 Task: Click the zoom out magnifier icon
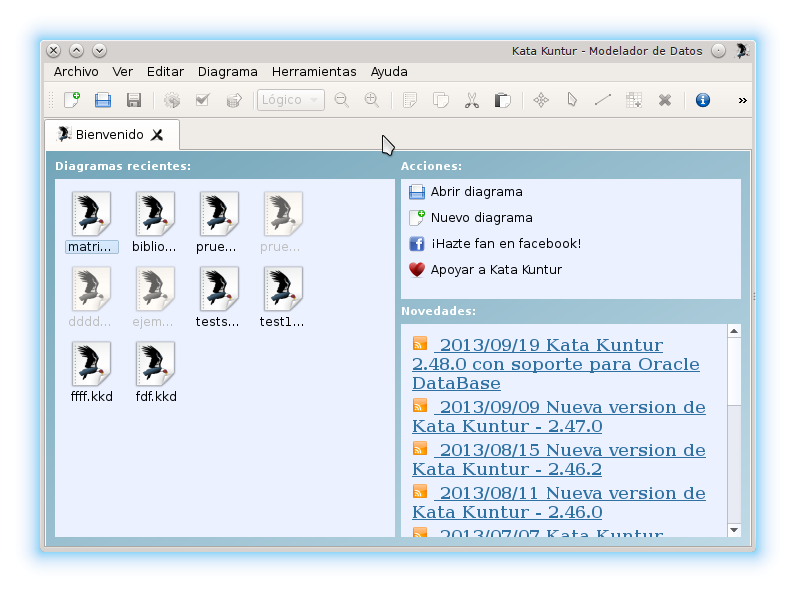point(342,100)
